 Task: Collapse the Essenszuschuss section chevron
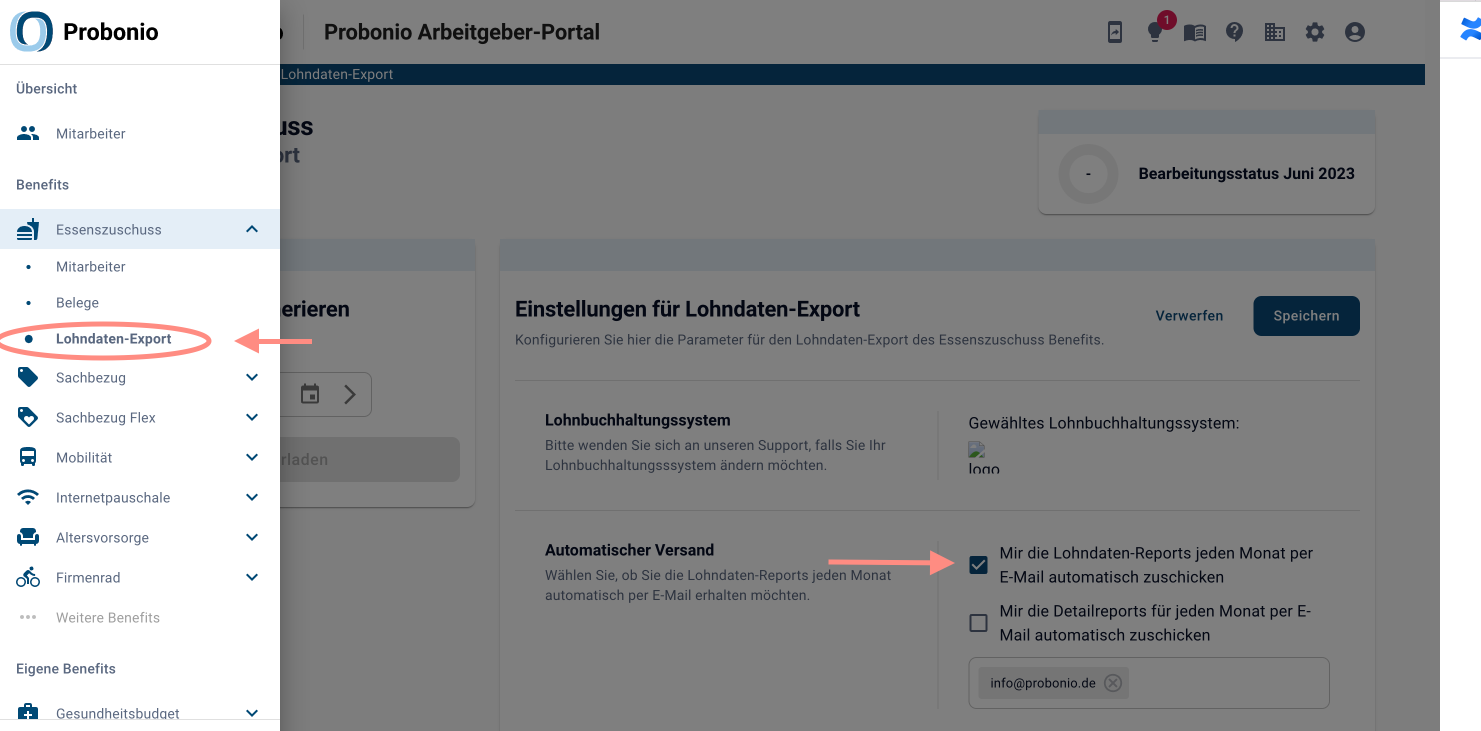252,229
